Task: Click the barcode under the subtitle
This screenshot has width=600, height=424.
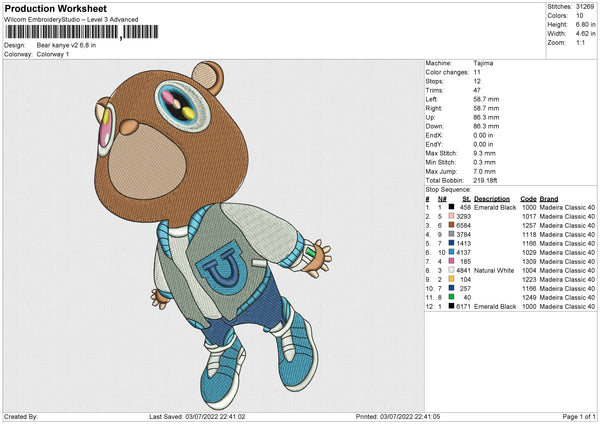Action: click(x=81, y=32)
